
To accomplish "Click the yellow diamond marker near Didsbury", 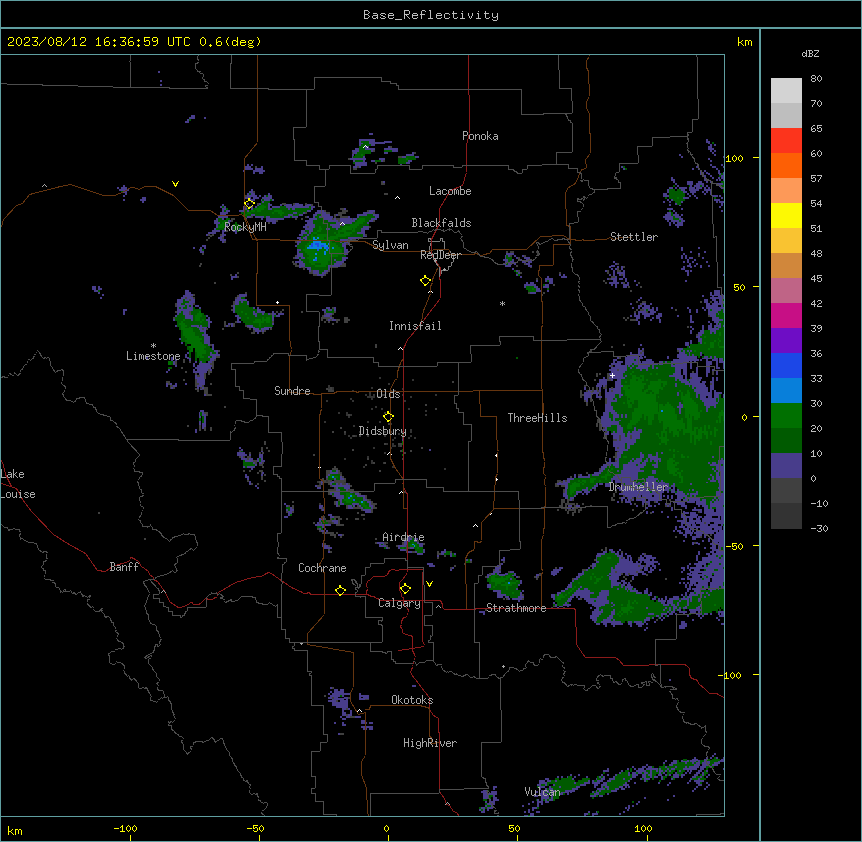I will [389, 417].
